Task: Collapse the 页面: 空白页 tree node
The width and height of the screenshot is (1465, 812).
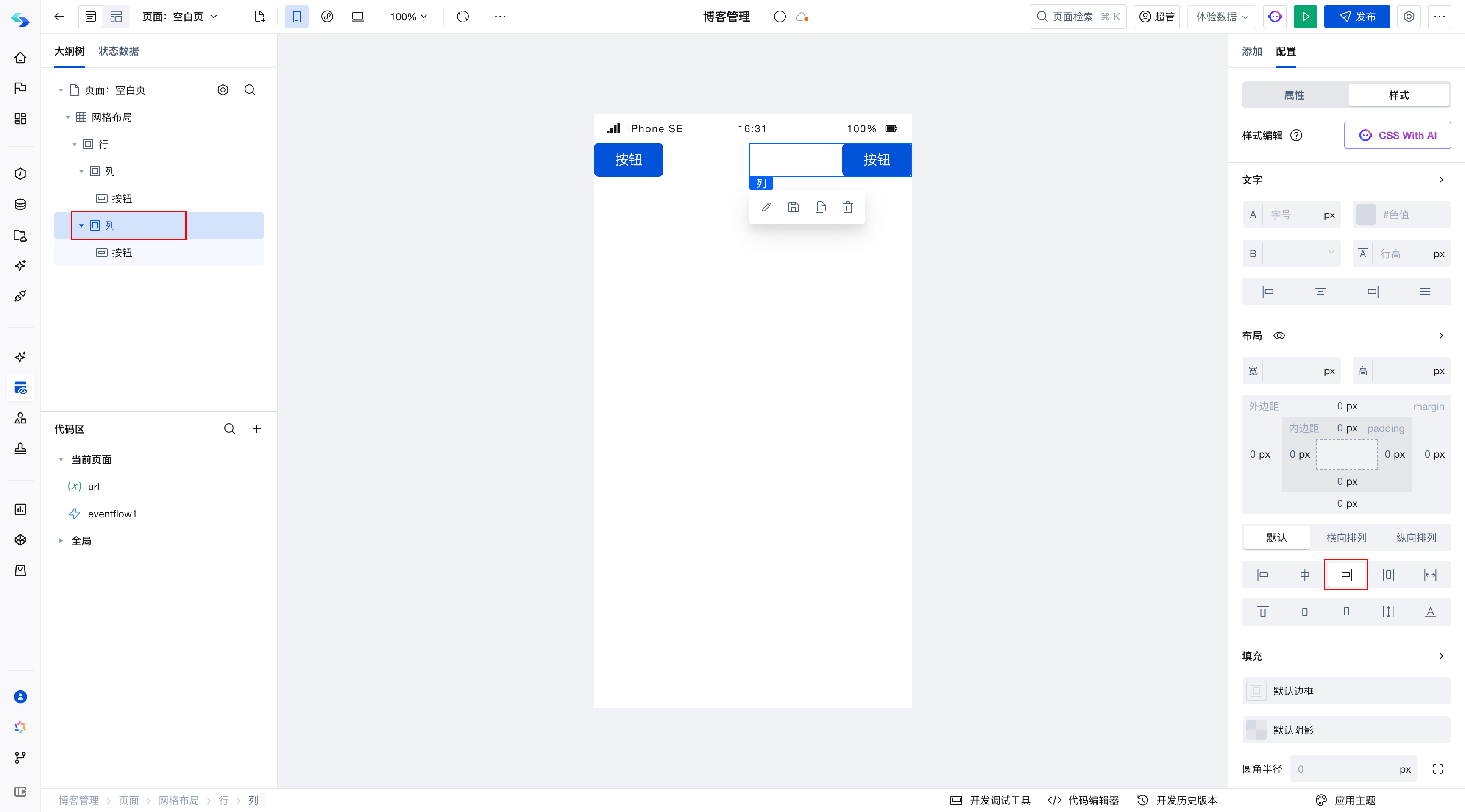Action: point(61,90)
